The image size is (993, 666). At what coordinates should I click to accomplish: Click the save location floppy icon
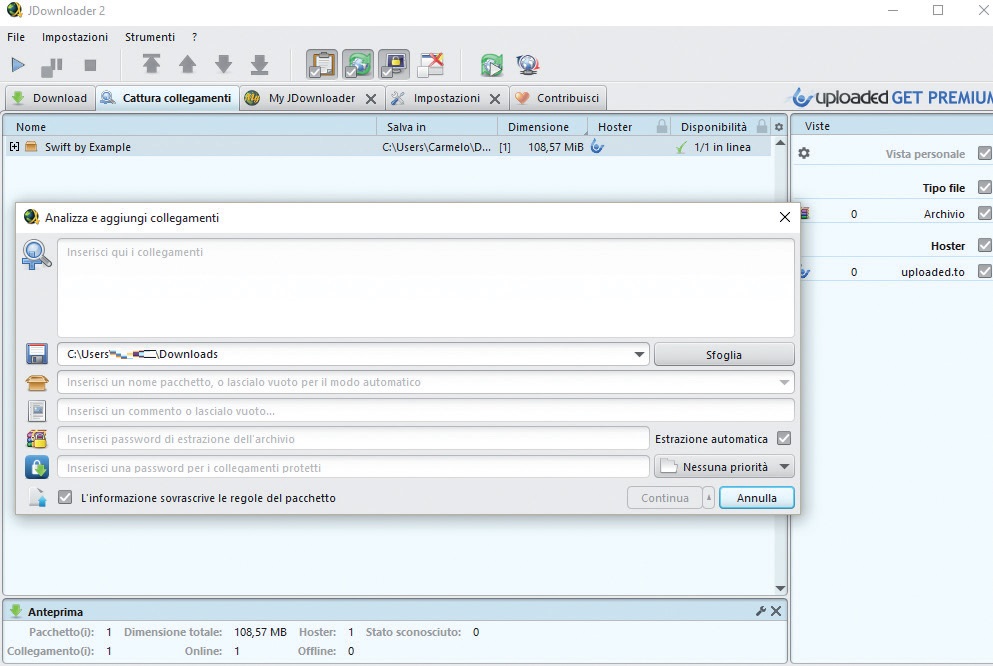[x=37, y=354]
